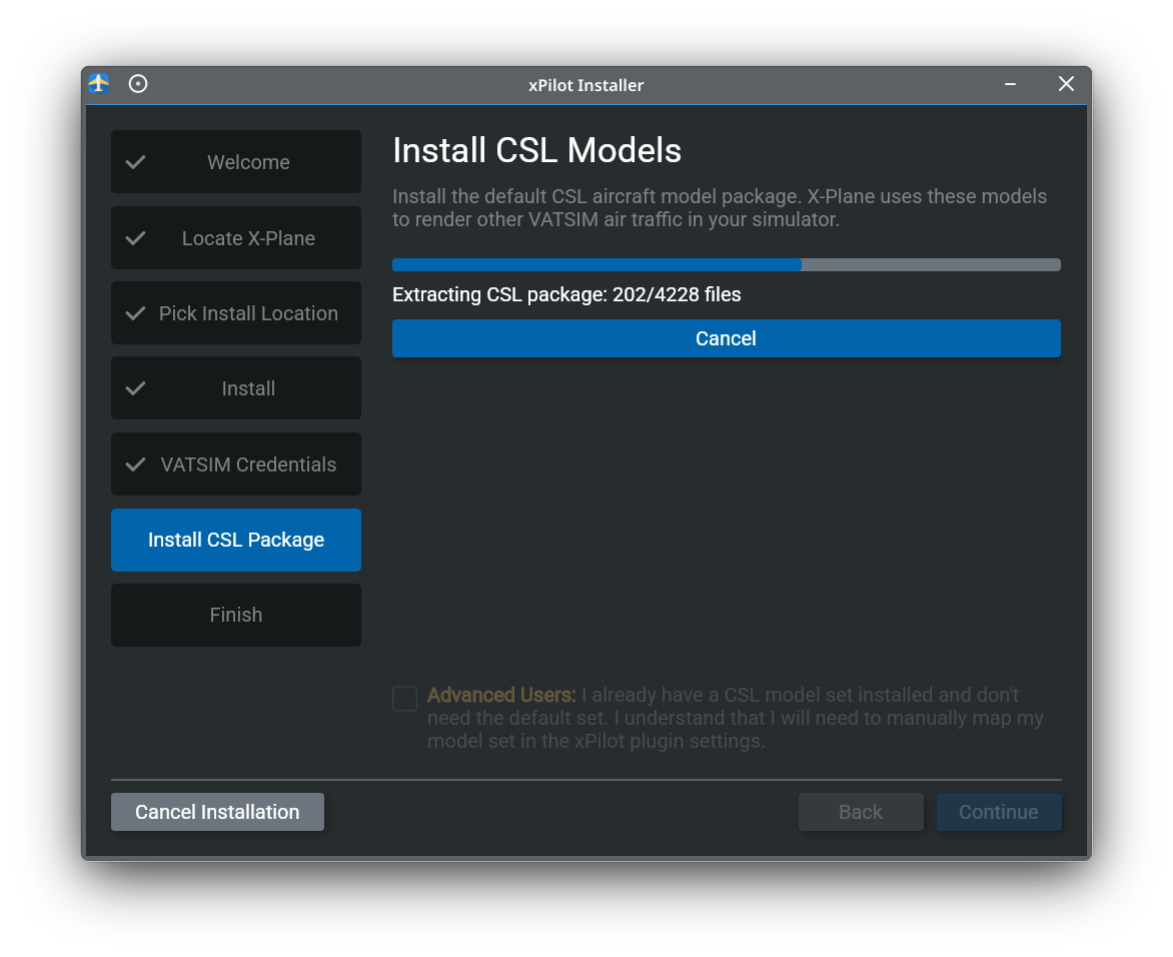Click the checkmark beside Install
1173x957 pixels.
tap(136, 388)
